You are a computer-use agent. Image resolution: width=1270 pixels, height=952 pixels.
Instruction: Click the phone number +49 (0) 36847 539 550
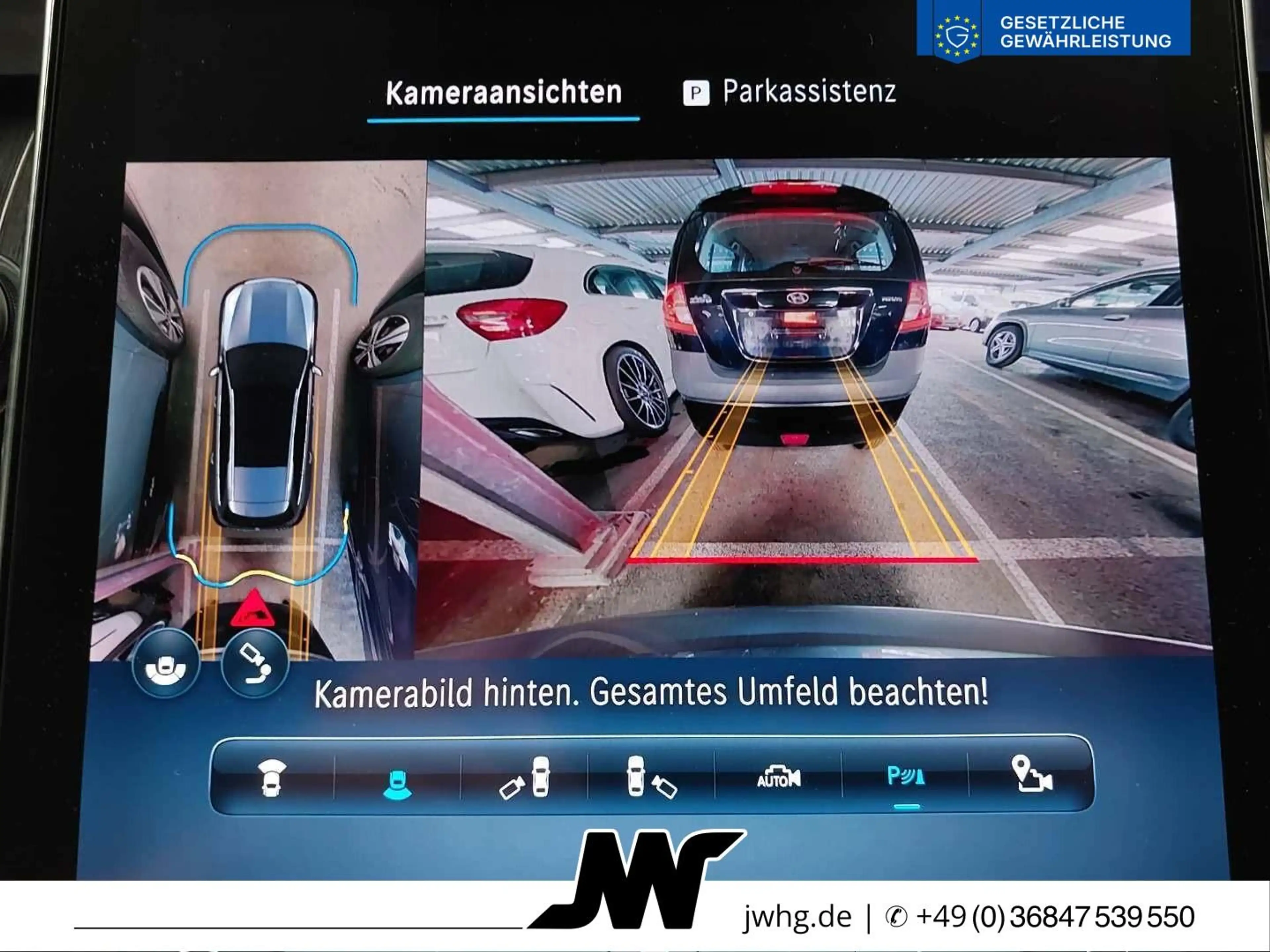pos(1055,916)
